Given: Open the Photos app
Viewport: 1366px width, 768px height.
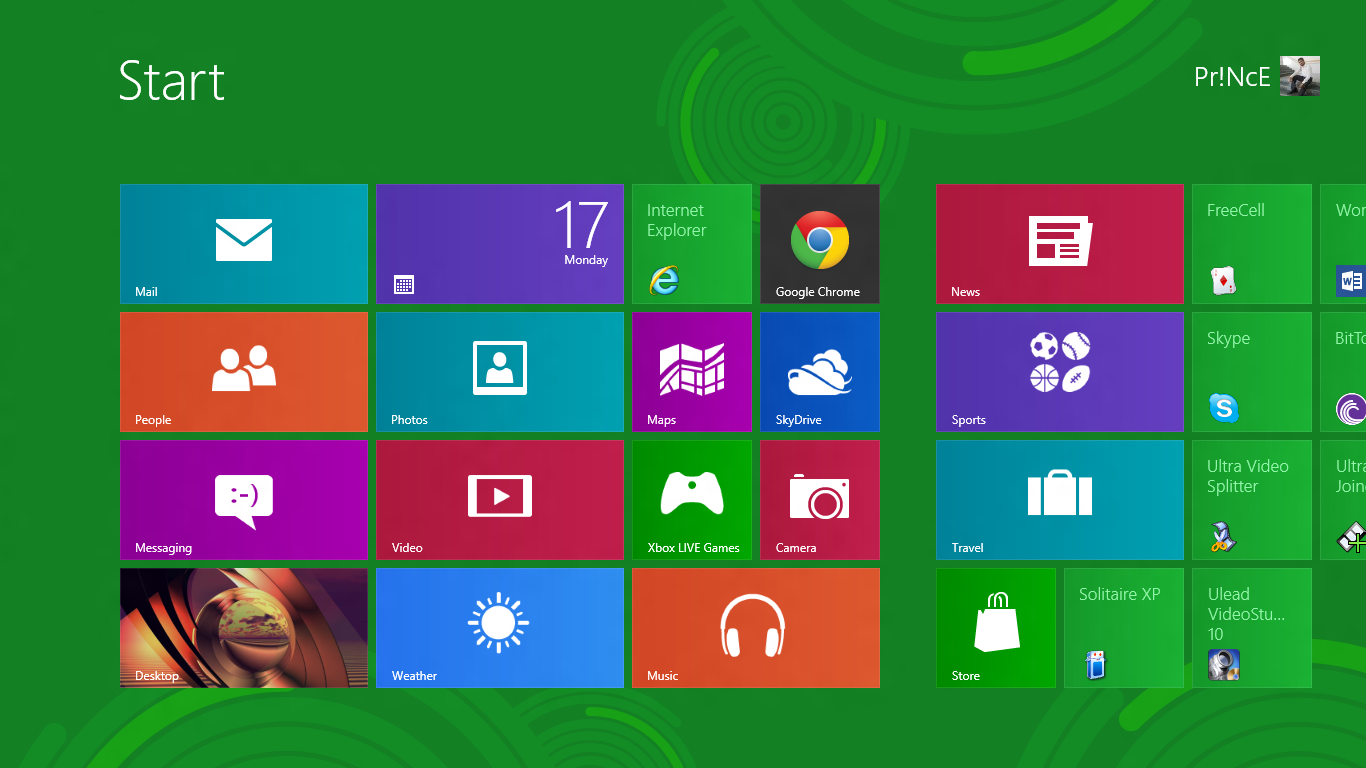Looking at the screenshot, I should (499, 371).
